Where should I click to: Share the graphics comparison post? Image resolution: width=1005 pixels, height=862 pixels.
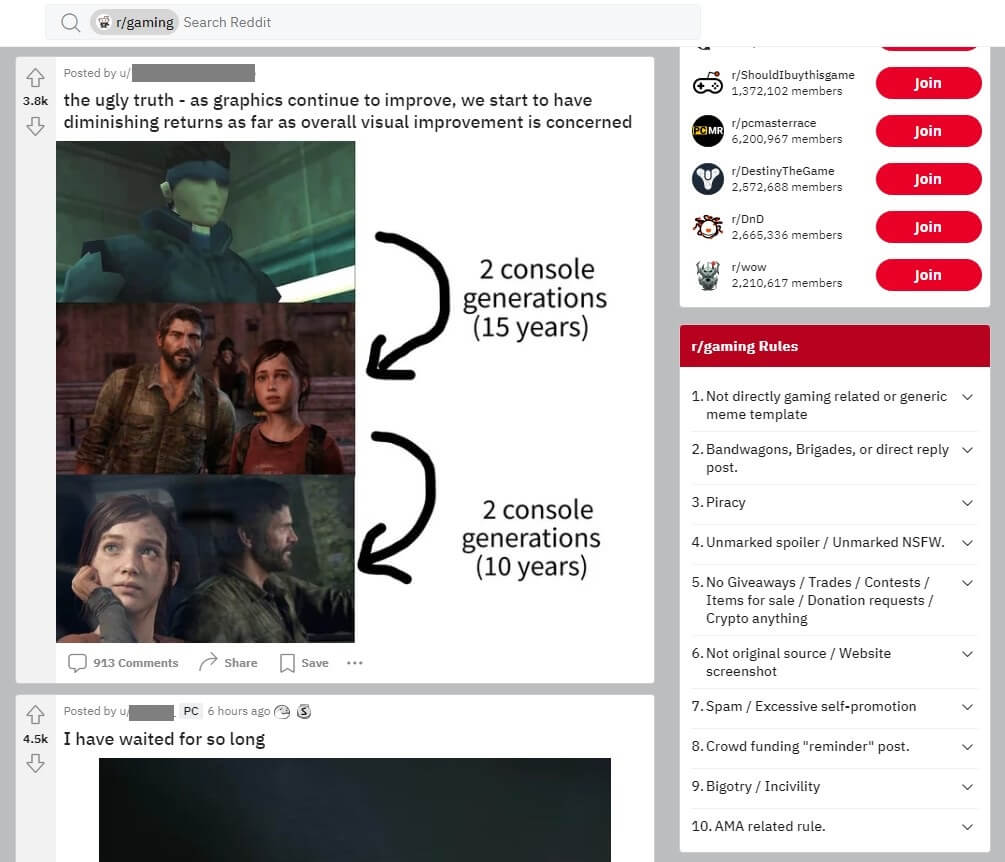(228, 663)
